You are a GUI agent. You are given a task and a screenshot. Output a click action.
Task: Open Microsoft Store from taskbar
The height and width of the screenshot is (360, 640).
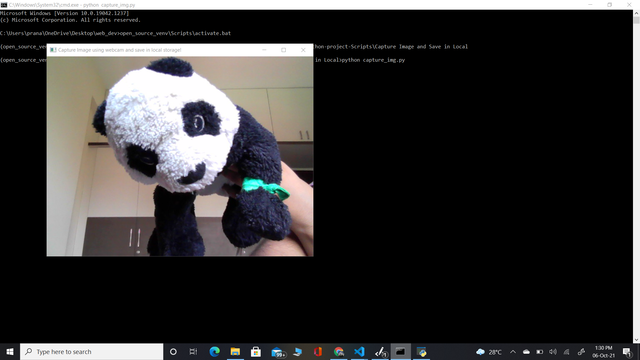click(x=256, y=351)
